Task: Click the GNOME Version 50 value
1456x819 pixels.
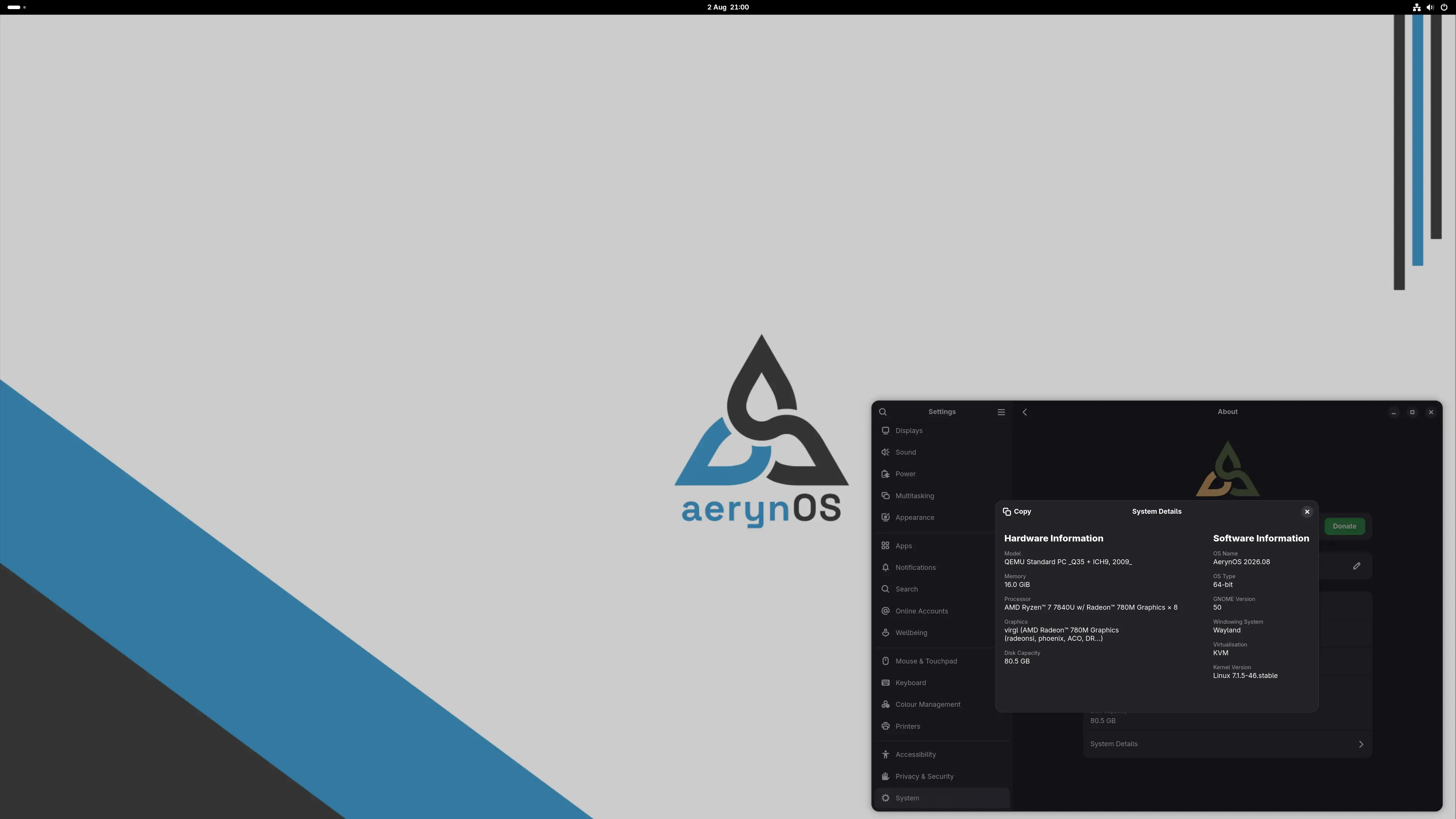Action: pos(1217,607)
